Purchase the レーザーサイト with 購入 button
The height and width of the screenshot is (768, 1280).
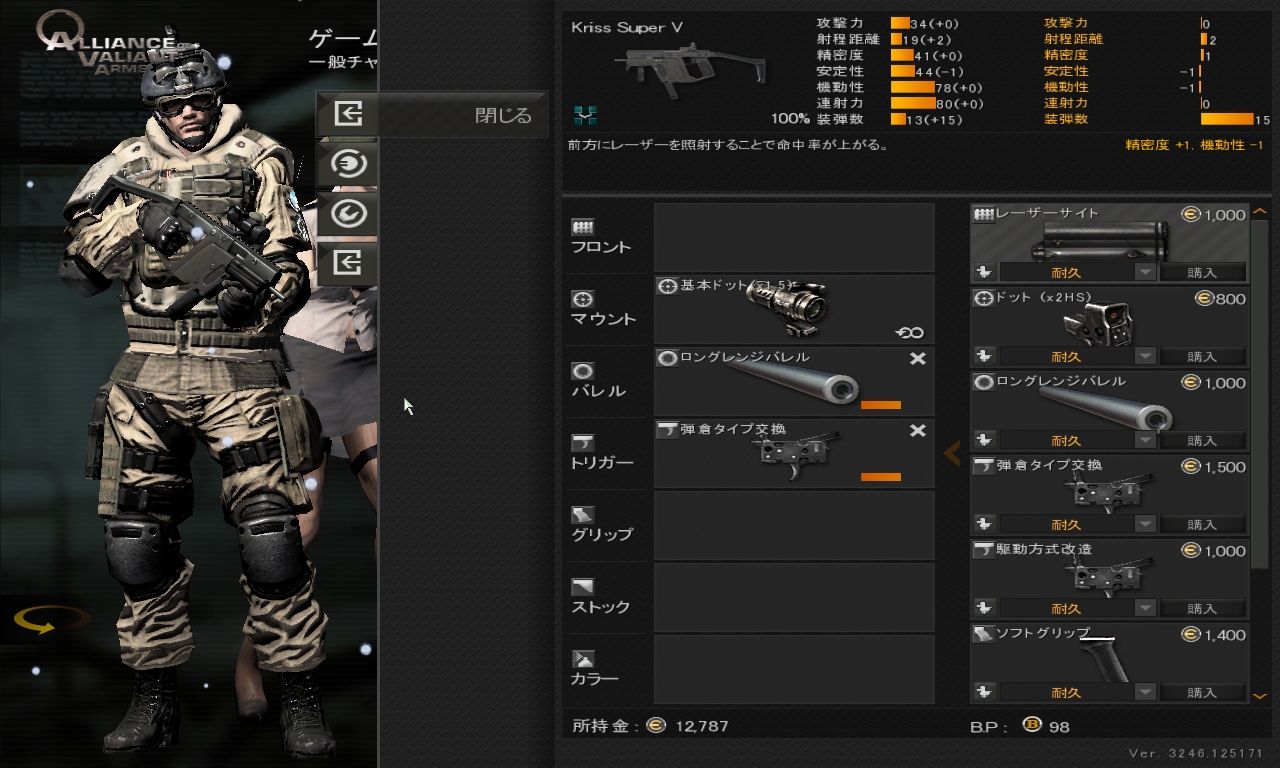(x=1202, y=272)
